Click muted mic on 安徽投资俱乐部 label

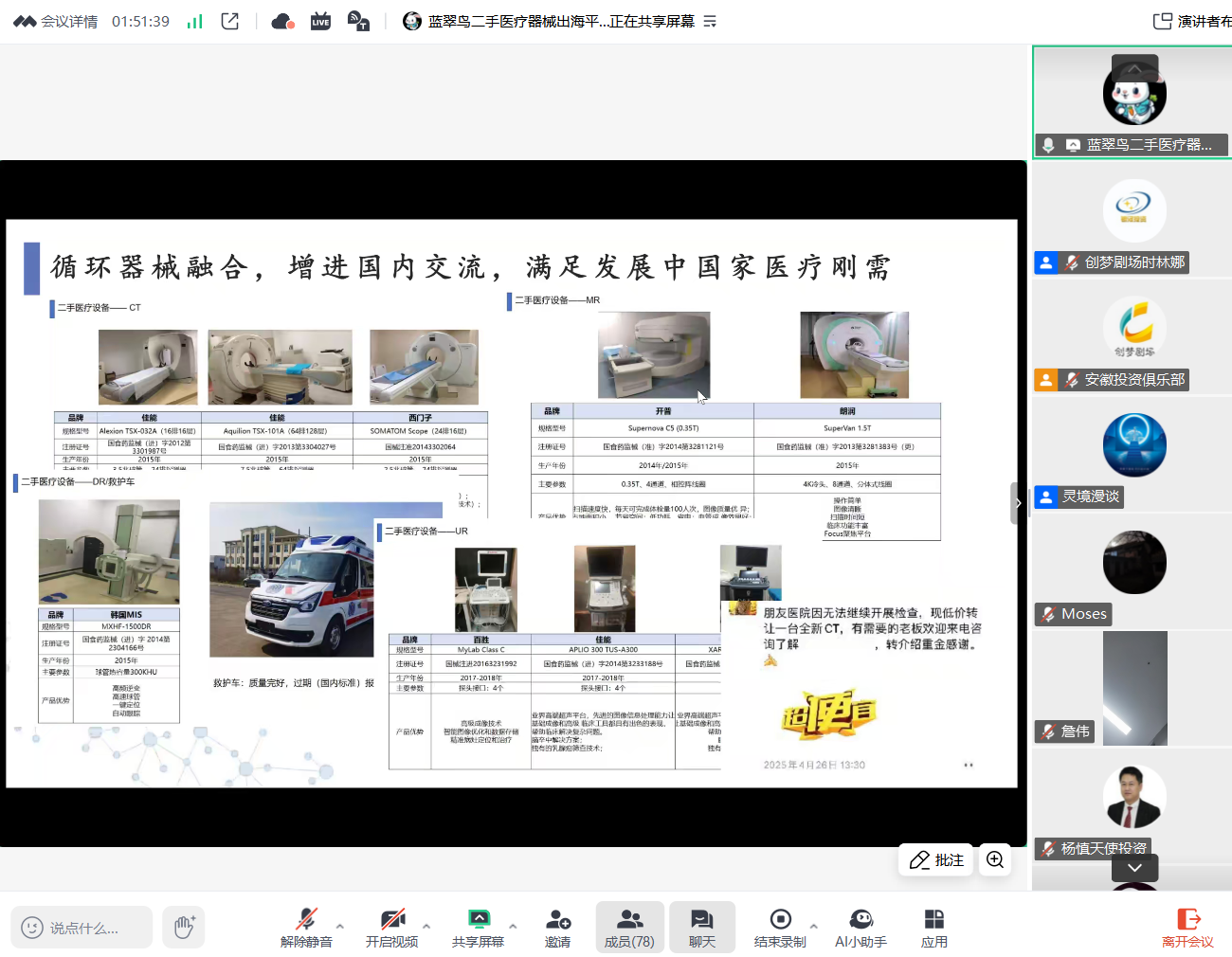(x=1072, y=380)
